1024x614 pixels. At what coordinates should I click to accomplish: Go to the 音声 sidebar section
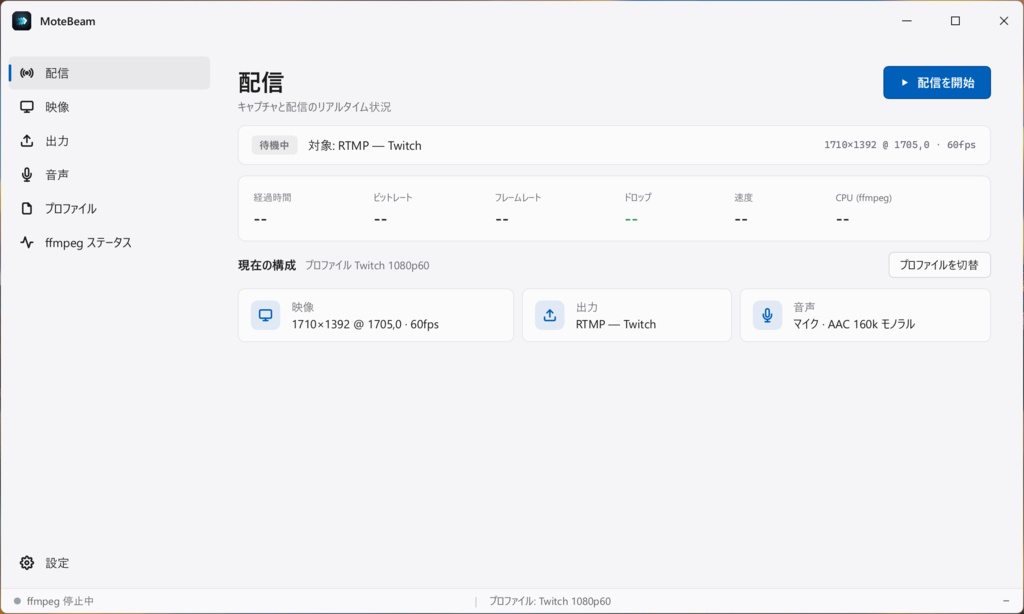(x=110, y=174)
